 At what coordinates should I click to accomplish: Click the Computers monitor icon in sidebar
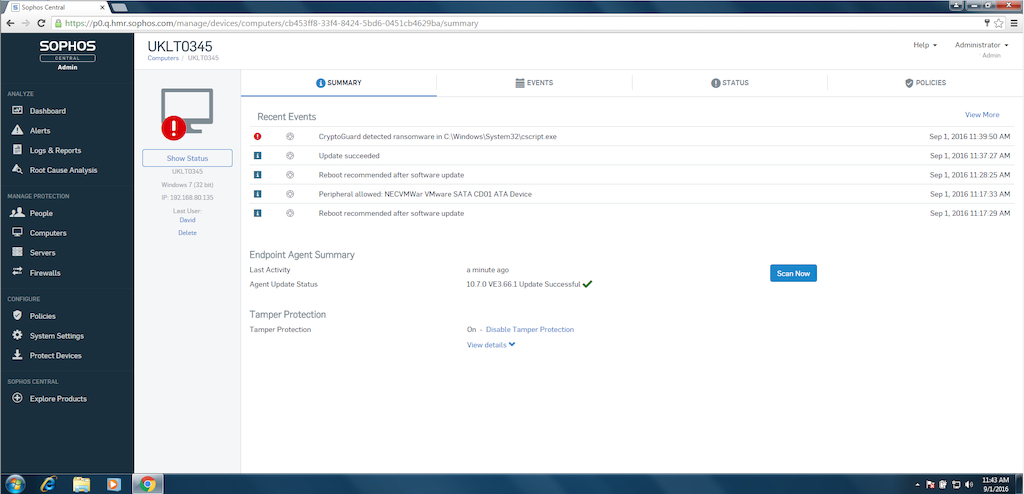click(x=18, y=233)
